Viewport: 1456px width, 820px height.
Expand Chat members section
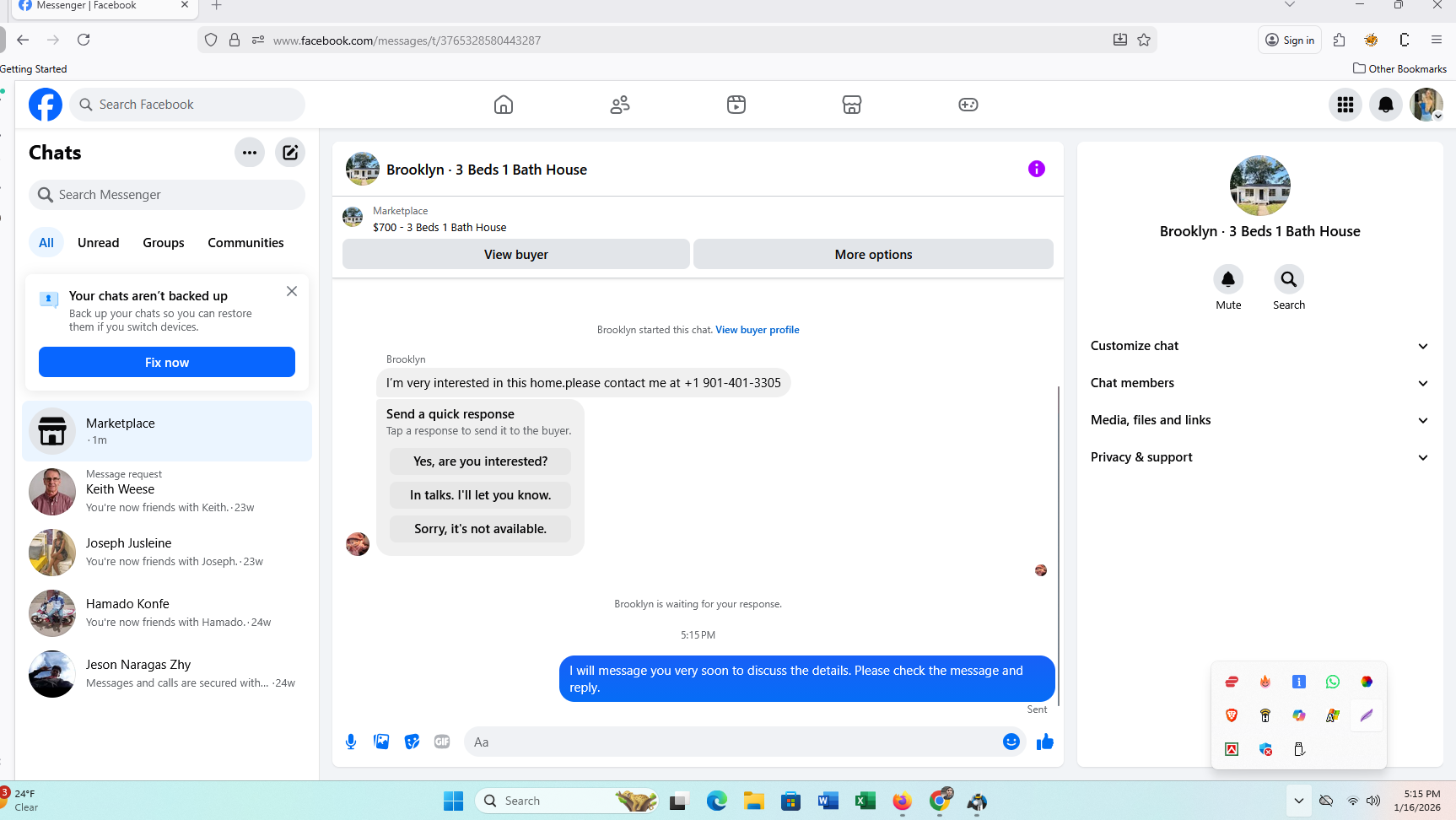[1259, 383]
